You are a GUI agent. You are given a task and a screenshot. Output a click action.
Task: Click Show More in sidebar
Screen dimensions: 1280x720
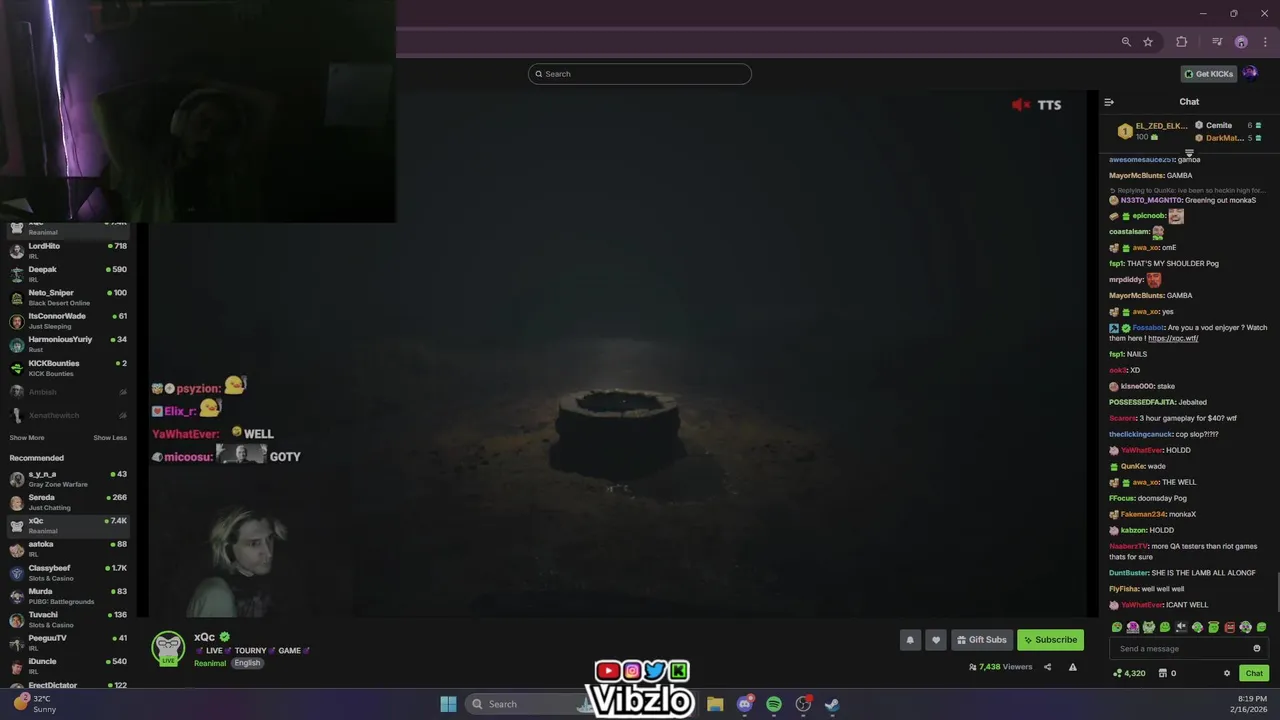coord(27,438)
